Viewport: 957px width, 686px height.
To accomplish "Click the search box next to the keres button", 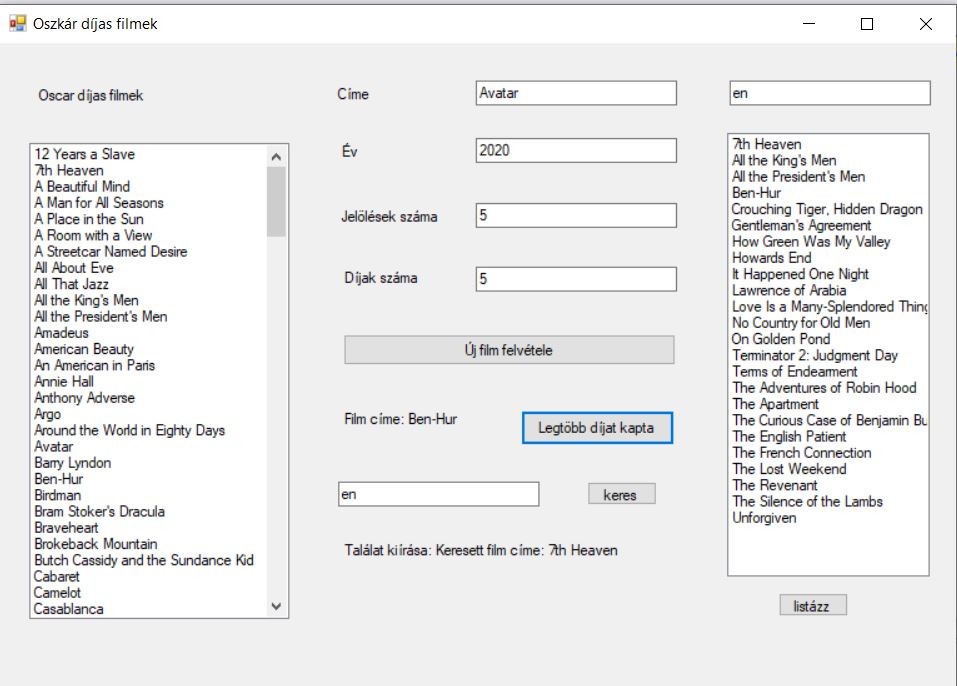I will [438, 494].
